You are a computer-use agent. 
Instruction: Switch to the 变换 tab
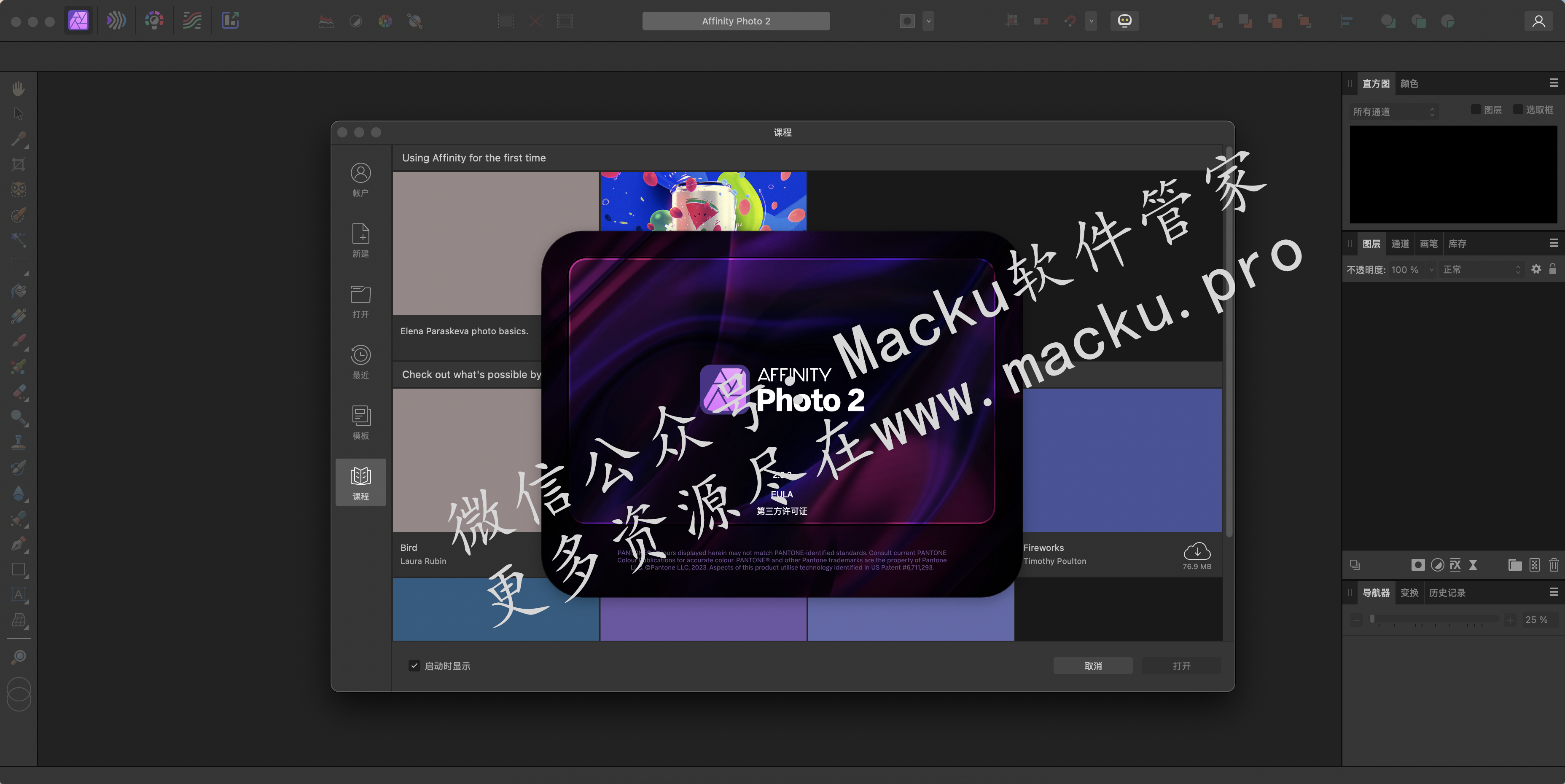[x=1409, y=593]
